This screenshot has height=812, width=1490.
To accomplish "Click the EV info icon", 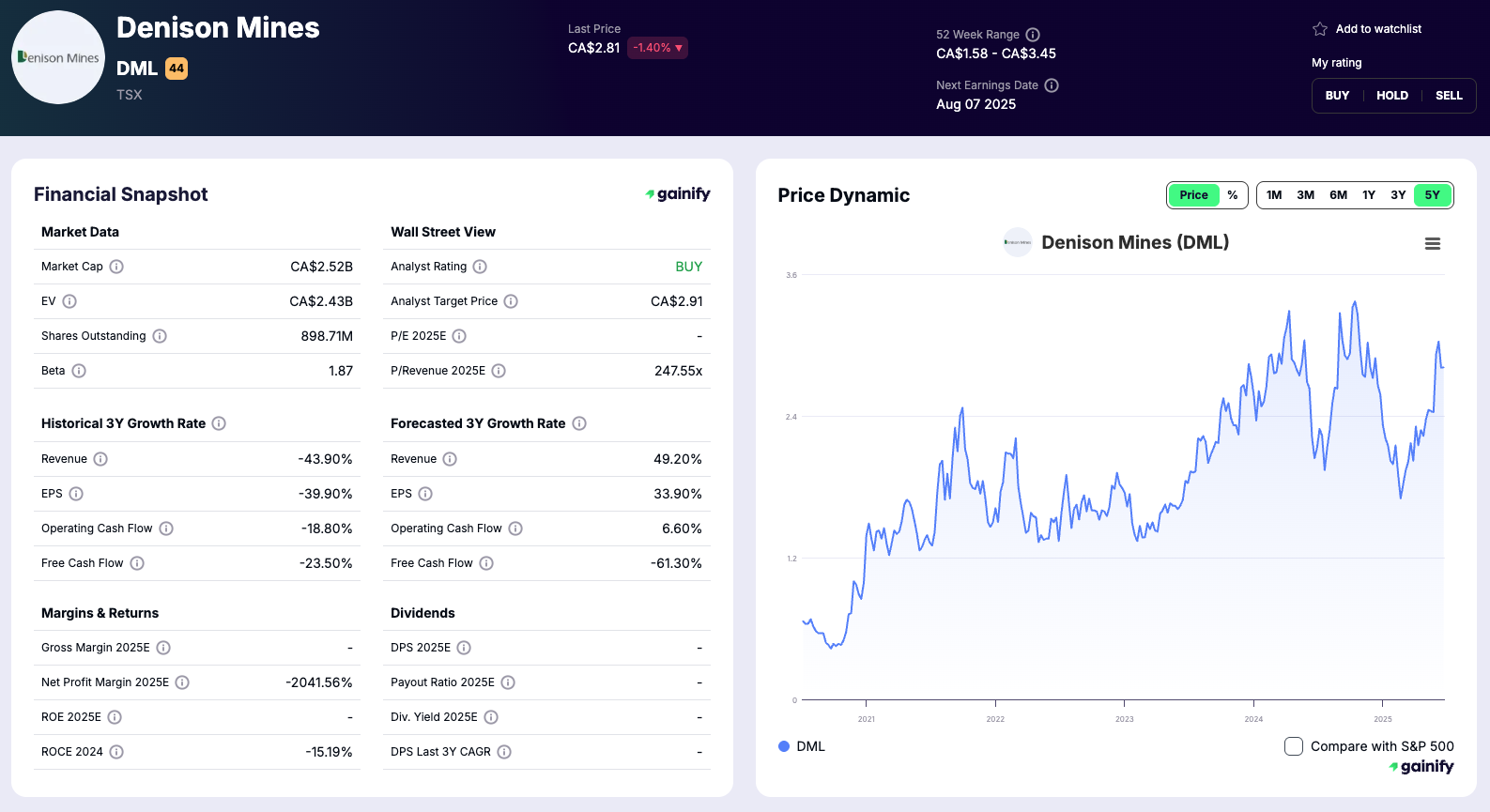I will pyautogui.click(x=69, y=301).
